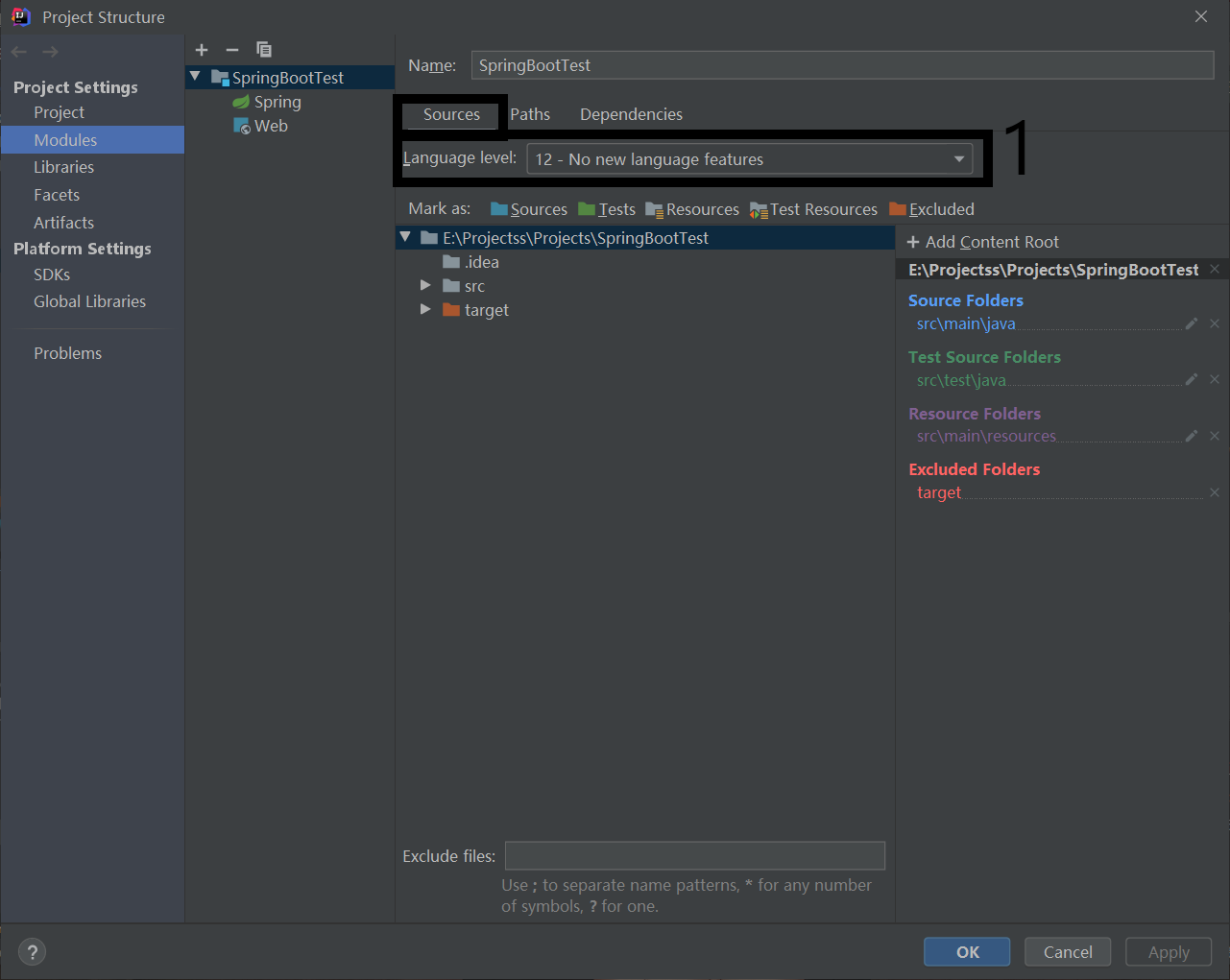Switch to the Paths tab
The height and width of the screenshot is (980, 1230).
(x=530, y=114)
